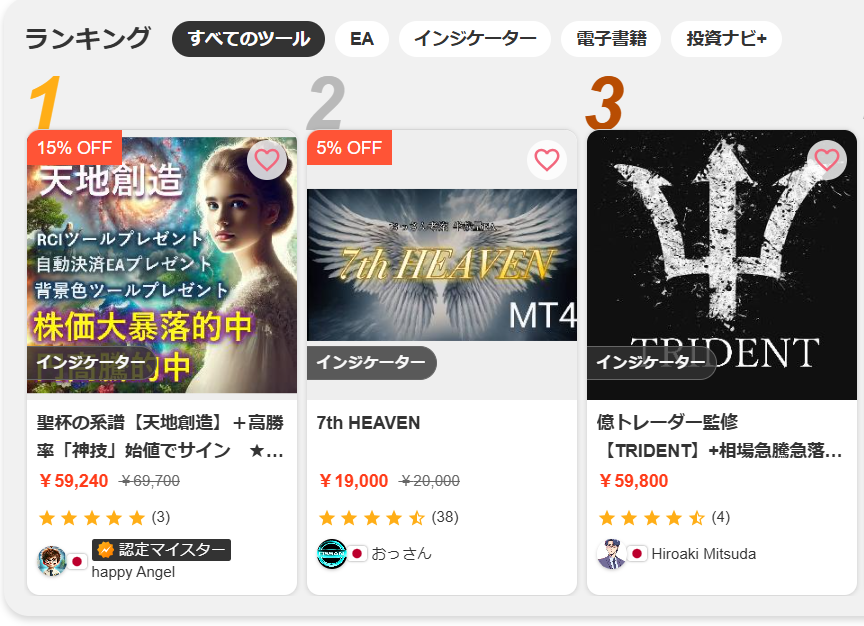Switch to the 投資ナビ+ tab

tap(726, 39)
